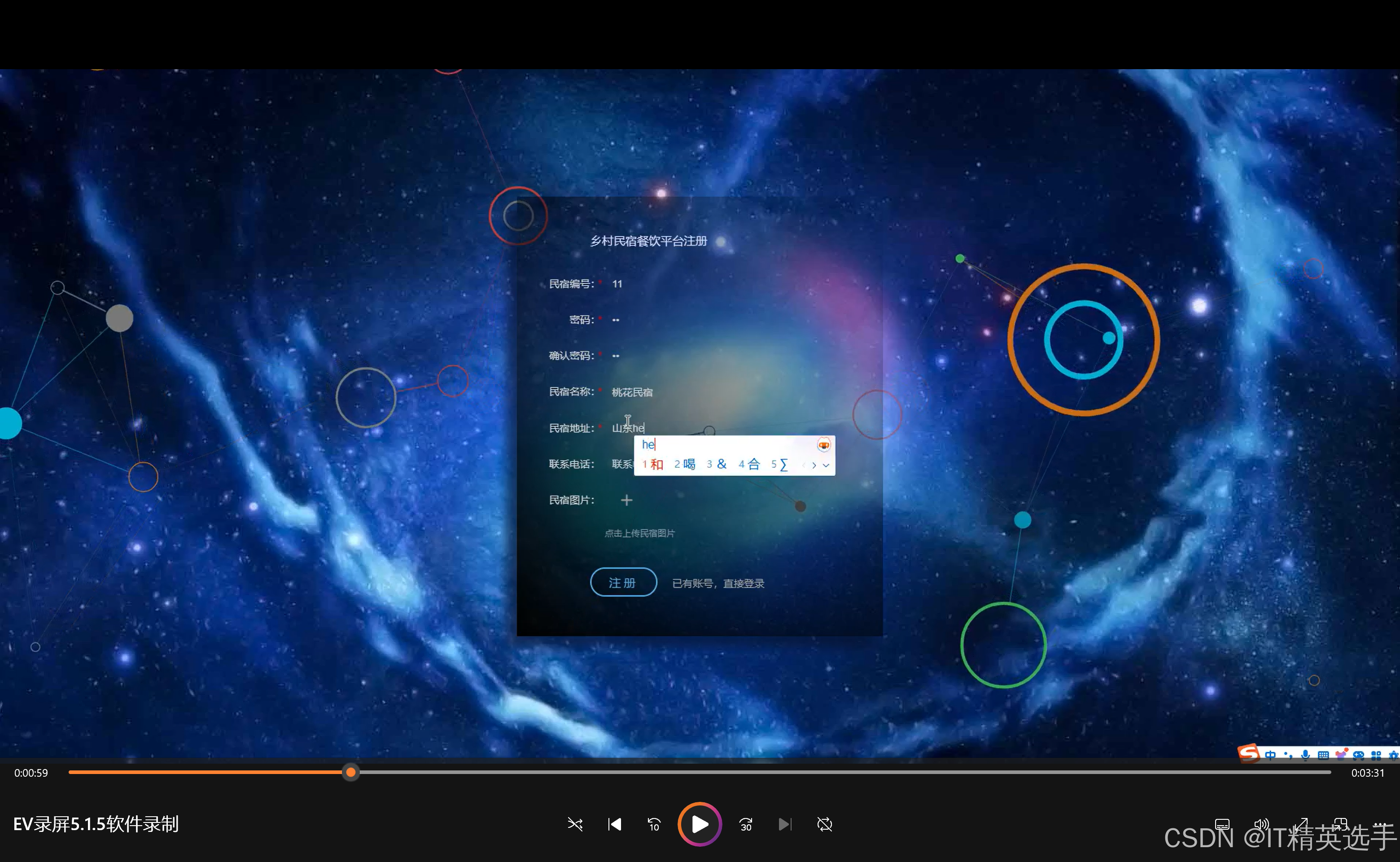The height and width of the screenshot is (862, 1400).
Task: Skip back 10 seconds
Action: click(x=654, y=824)
